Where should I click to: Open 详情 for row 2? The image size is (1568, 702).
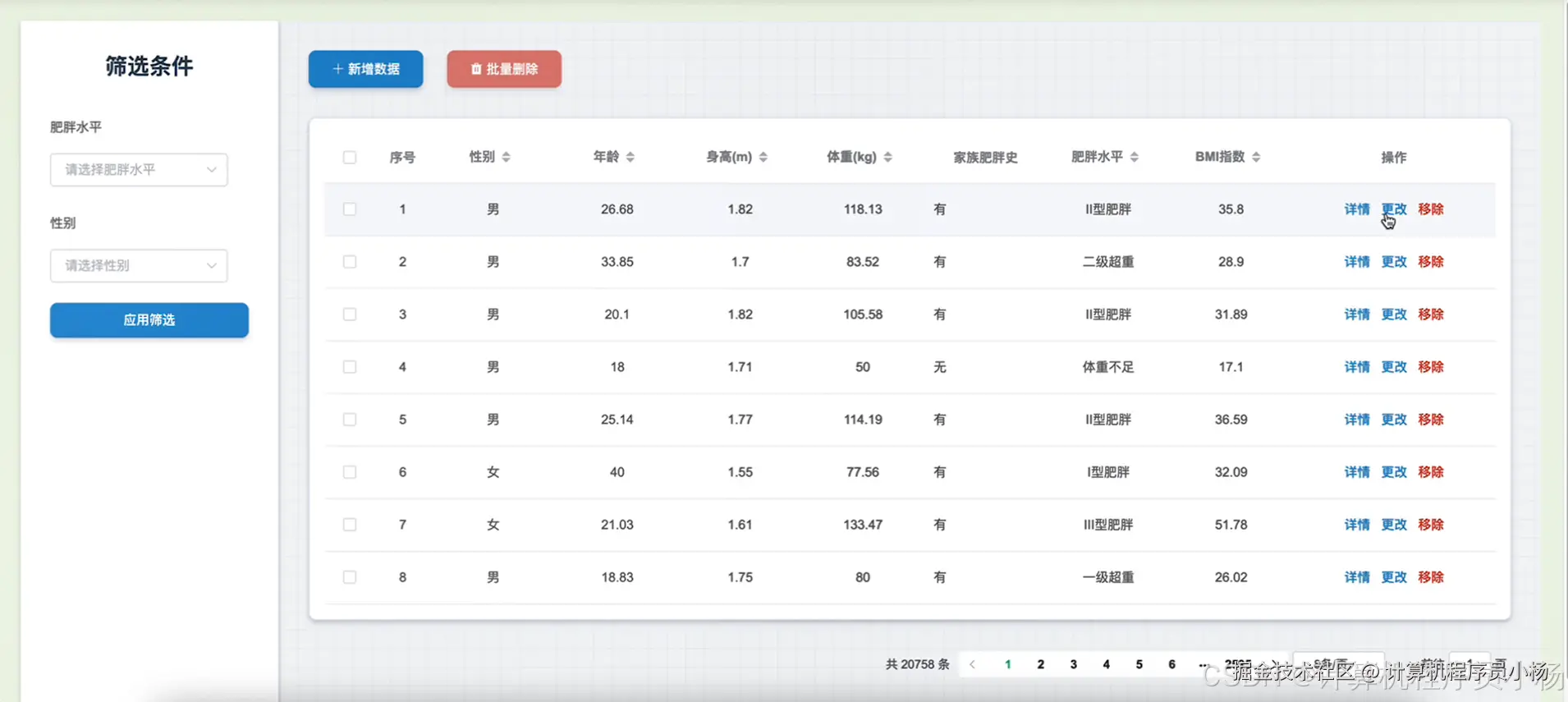1357,262
